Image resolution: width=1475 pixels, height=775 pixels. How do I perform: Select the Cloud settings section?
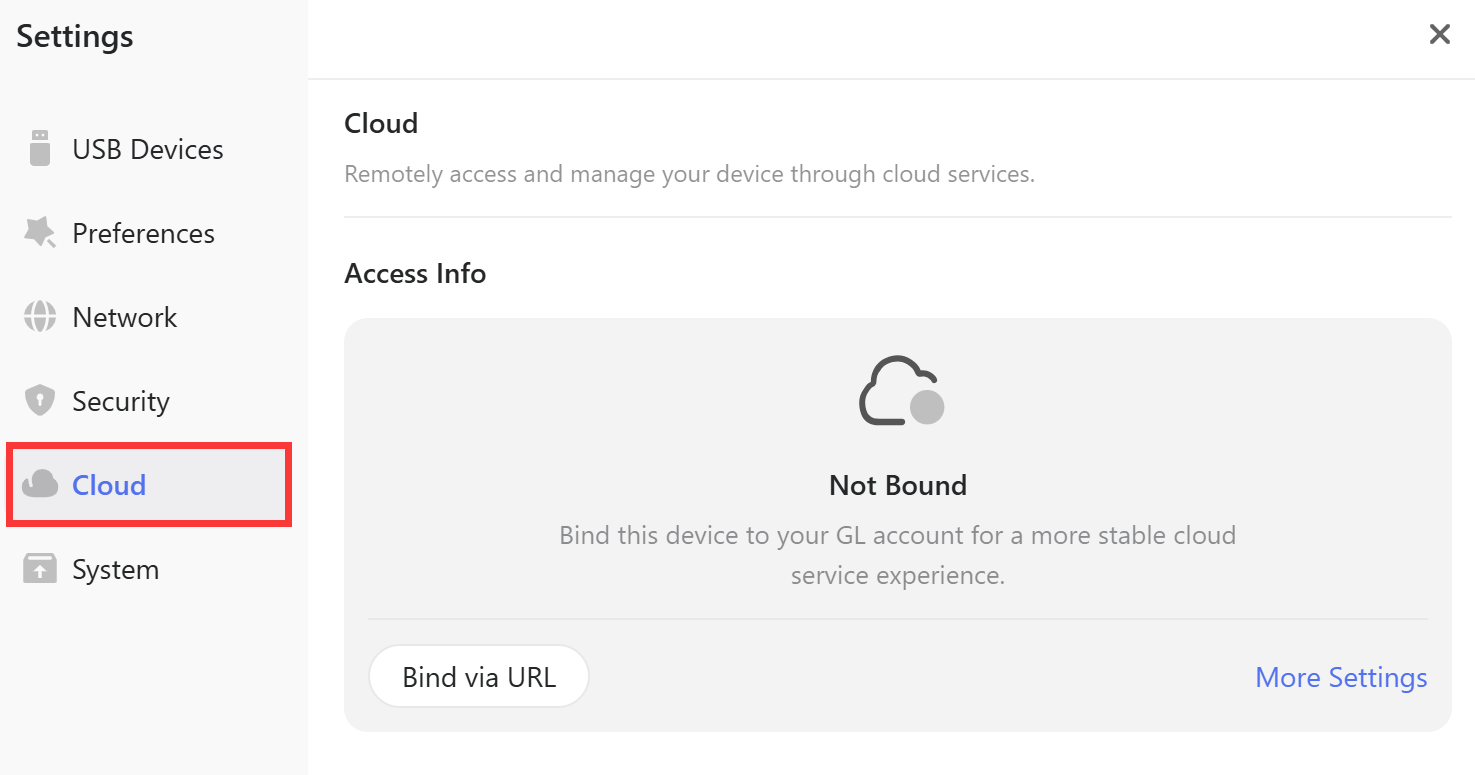click(x=148, y=485)
